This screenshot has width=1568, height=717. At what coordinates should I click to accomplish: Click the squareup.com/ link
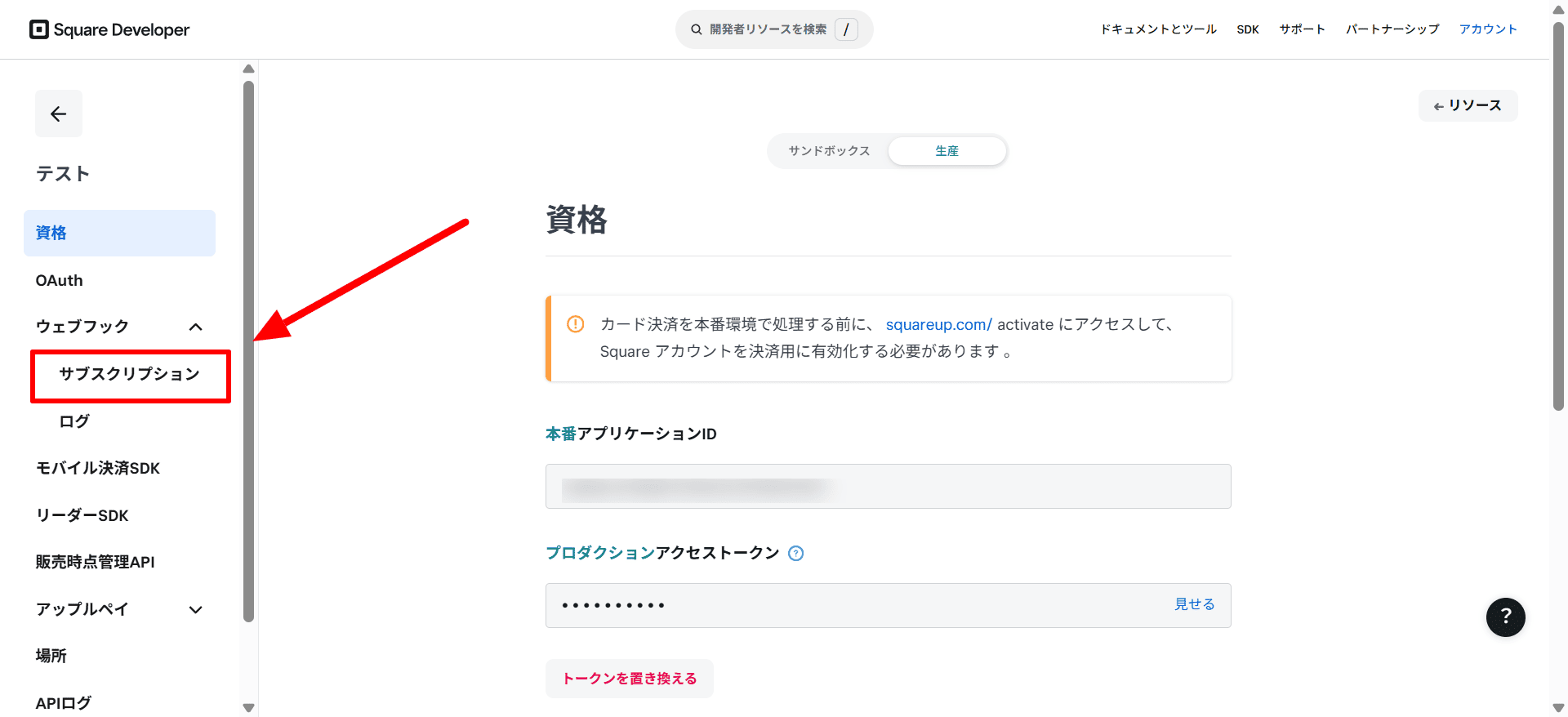tap(938, 324)
